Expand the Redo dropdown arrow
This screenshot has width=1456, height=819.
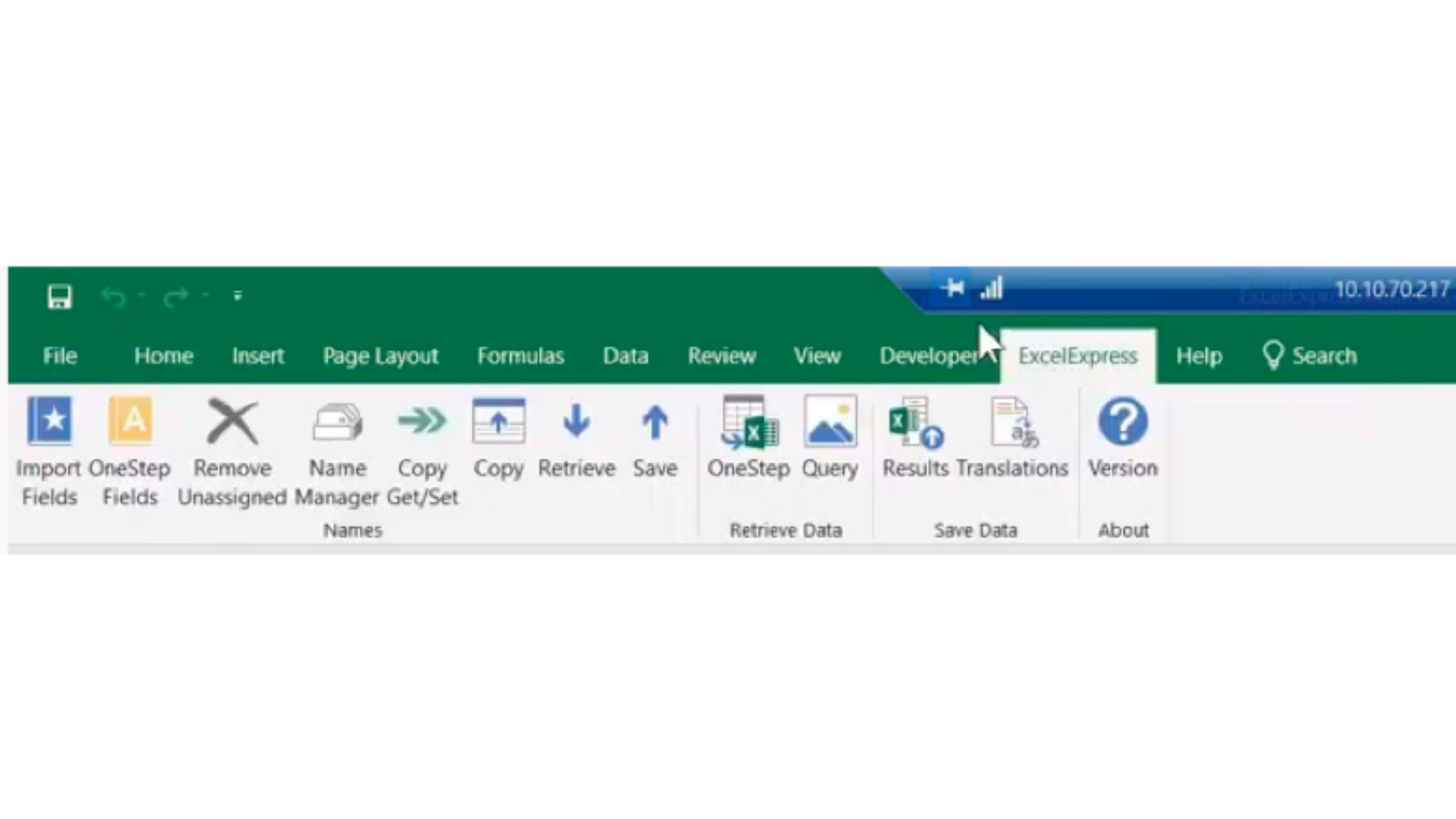coord(205,294)
